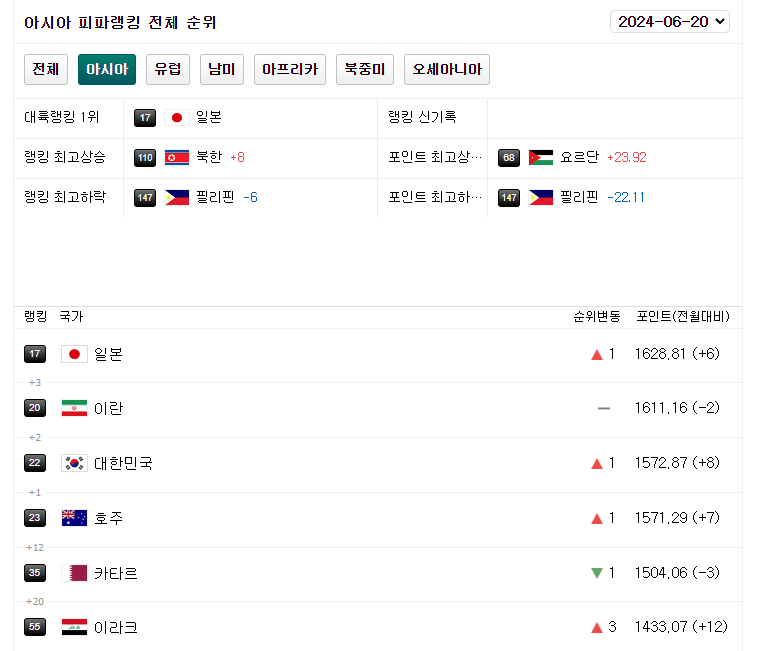Click Japan flag in ranking list
Viewport: 763px width, 651px height.
coord(74,354)
